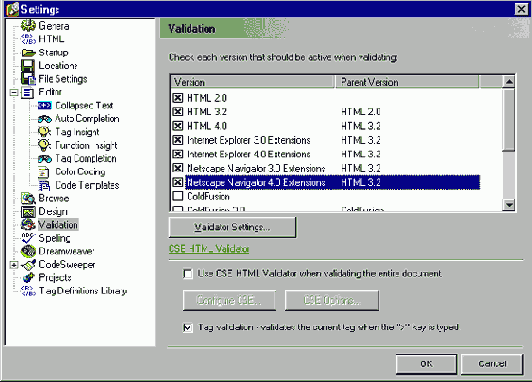Click the Locations disk icon
Image resolution: width=532 pixels, height=382 pixels.
pos(27,65)
